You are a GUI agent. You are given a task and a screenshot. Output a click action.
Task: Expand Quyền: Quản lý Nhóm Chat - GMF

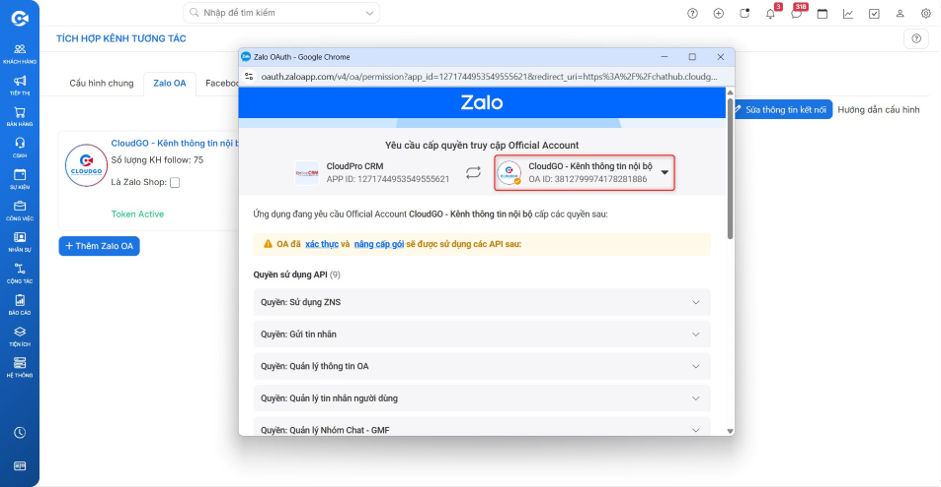click(x=482, y=426)
